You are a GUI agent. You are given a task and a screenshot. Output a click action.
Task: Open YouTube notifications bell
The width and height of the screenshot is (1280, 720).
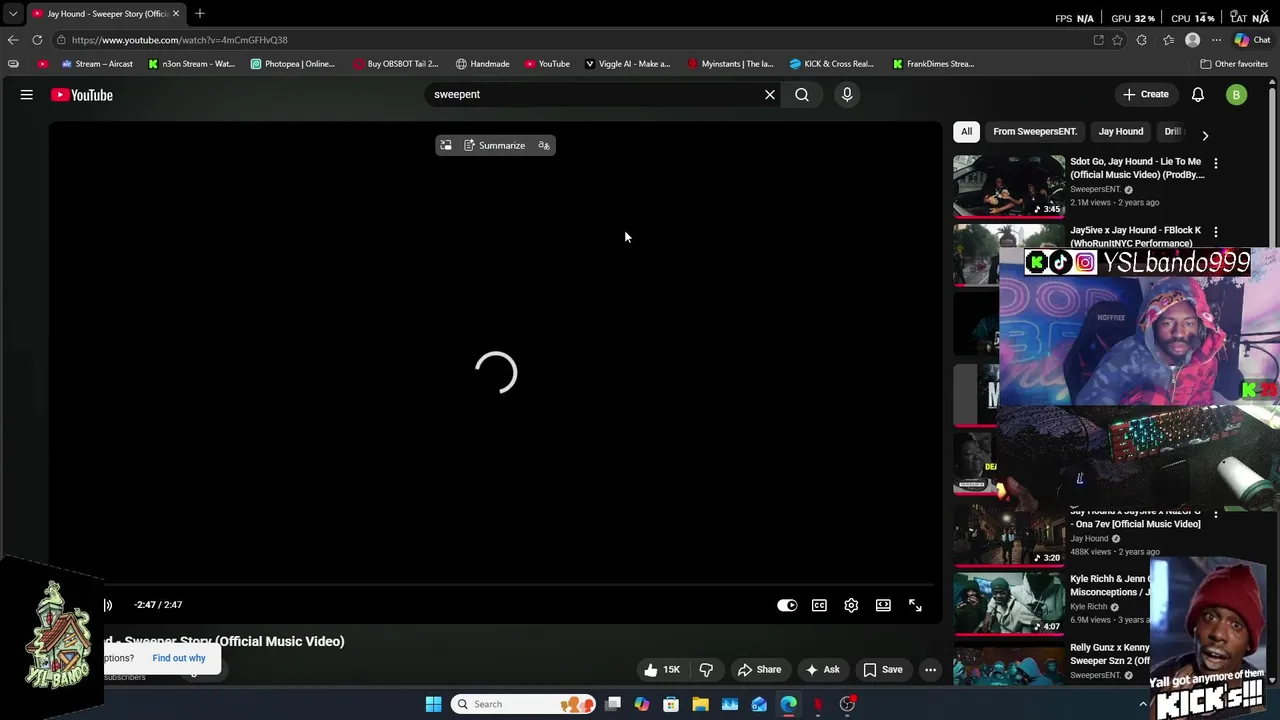click(x=1198, y=94)
